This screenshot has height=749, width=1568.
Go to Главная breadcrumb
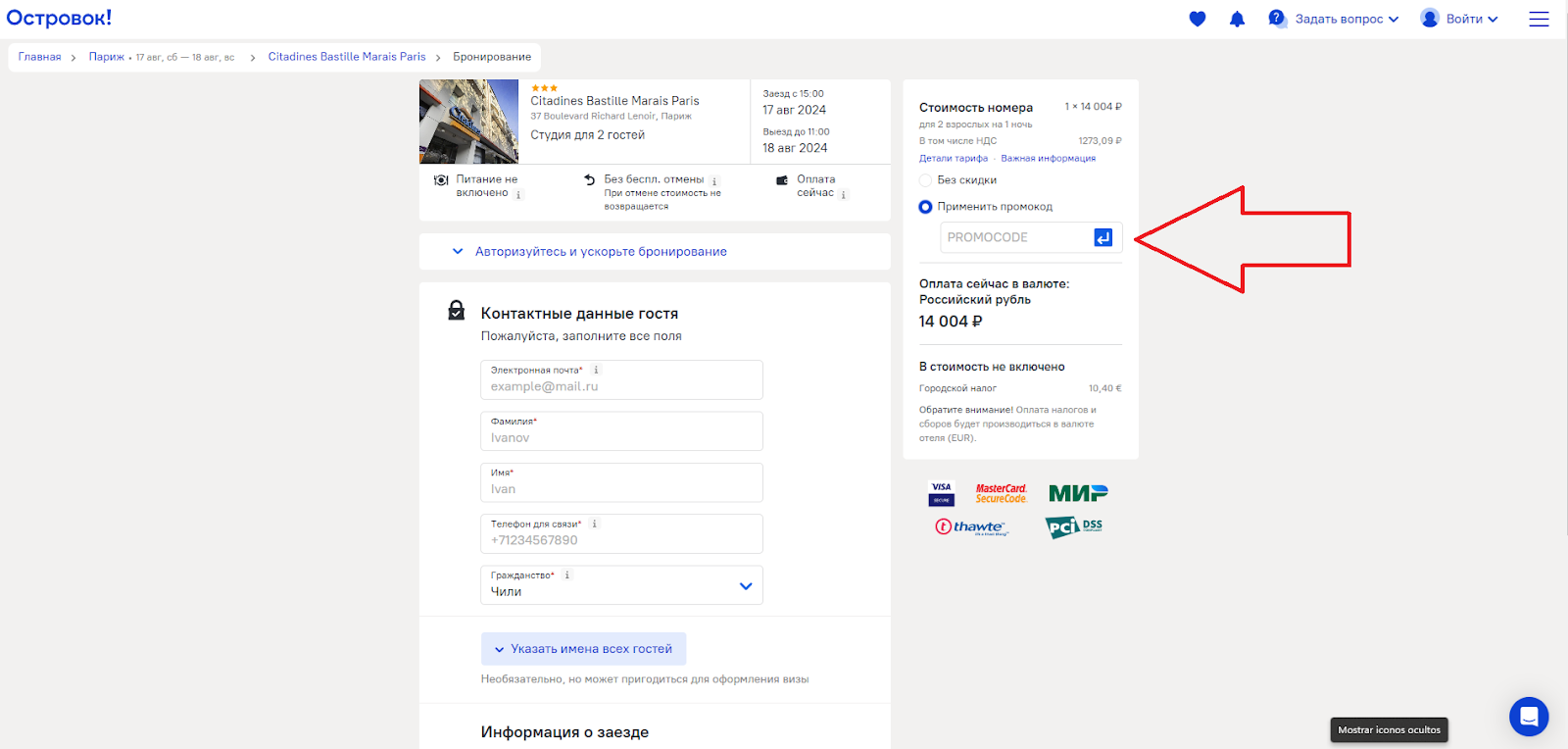point(39,57)
